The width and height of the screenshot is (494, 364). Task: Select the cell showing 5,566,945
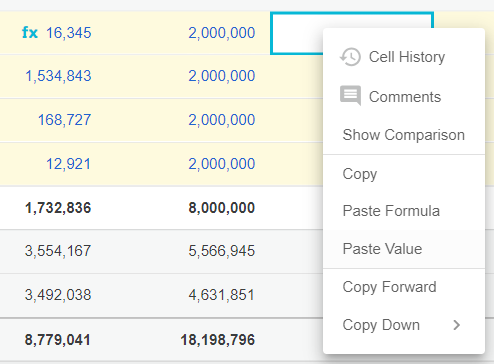click(222, 251)
